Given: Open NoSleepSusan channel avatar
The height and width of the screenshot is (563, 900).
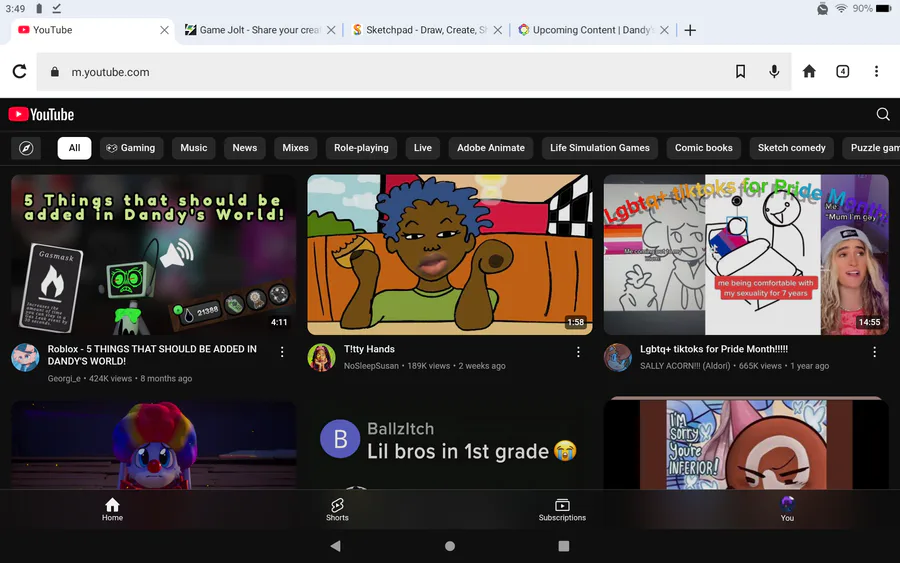Looking at the screenshot, I should (x=321, y=358).
